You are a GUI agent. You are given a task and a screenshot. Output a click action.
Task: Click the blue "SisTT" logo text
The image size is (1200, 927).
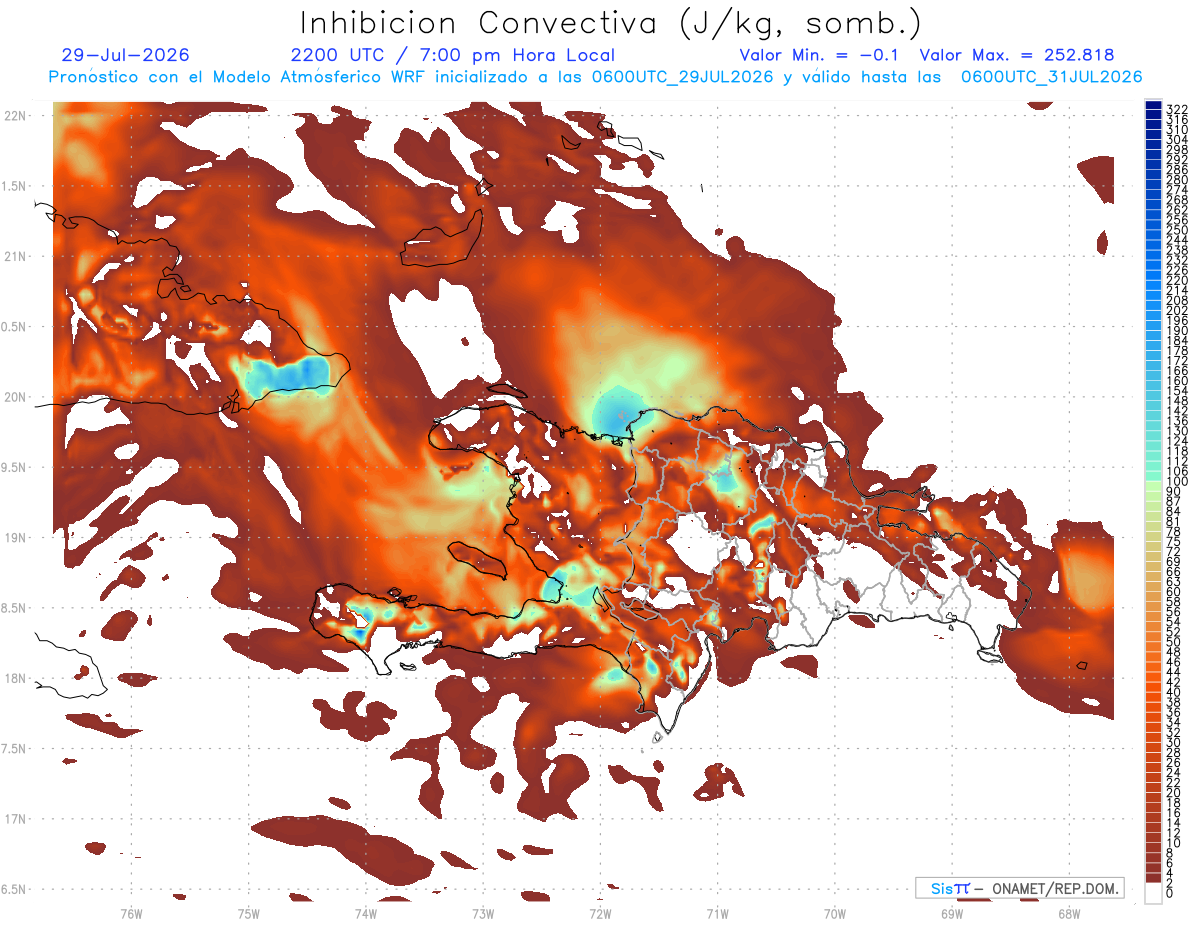(949, 888)
